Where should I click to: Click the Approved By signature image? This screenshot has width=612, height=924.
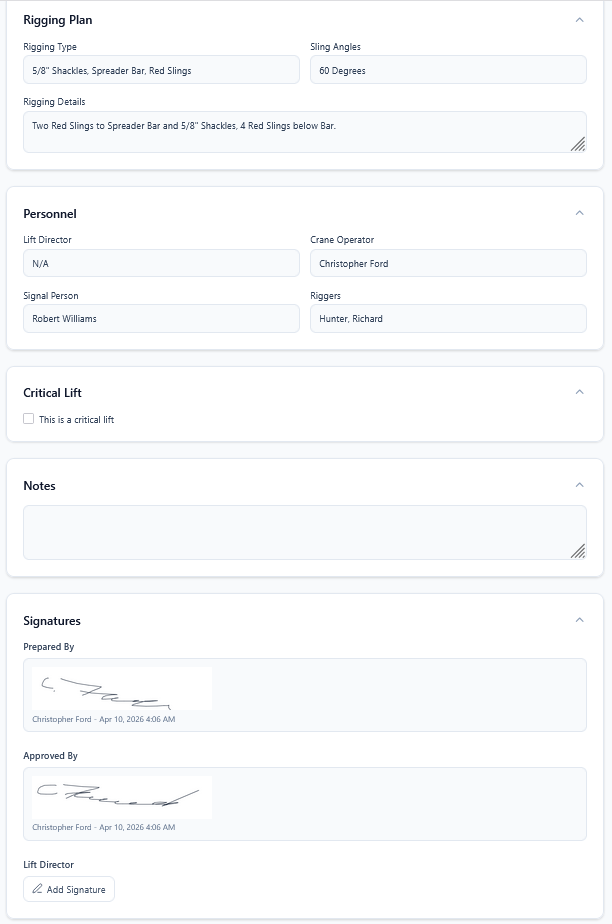click(122, 797)
